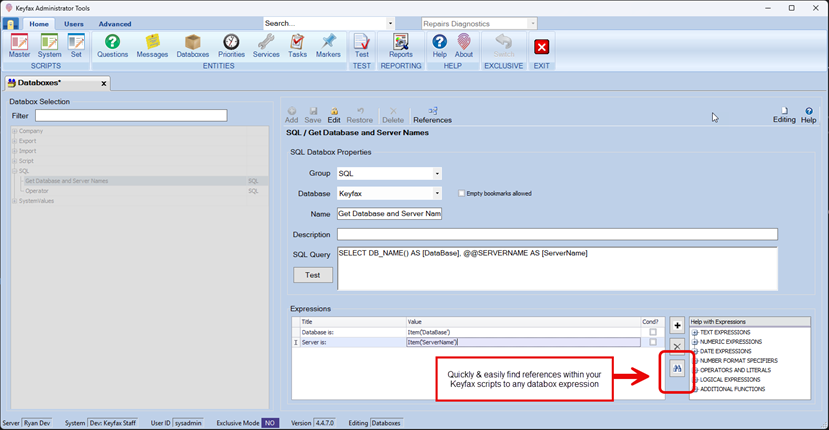The width and height of the screenshot is (829, 430).
Task: Click the red Exit icon
Action: point(542,46)
